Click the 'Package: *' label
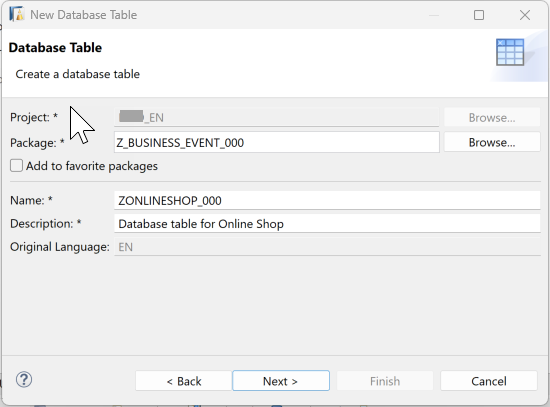Viewport: 550px width, 407px height. pos(37,143)
